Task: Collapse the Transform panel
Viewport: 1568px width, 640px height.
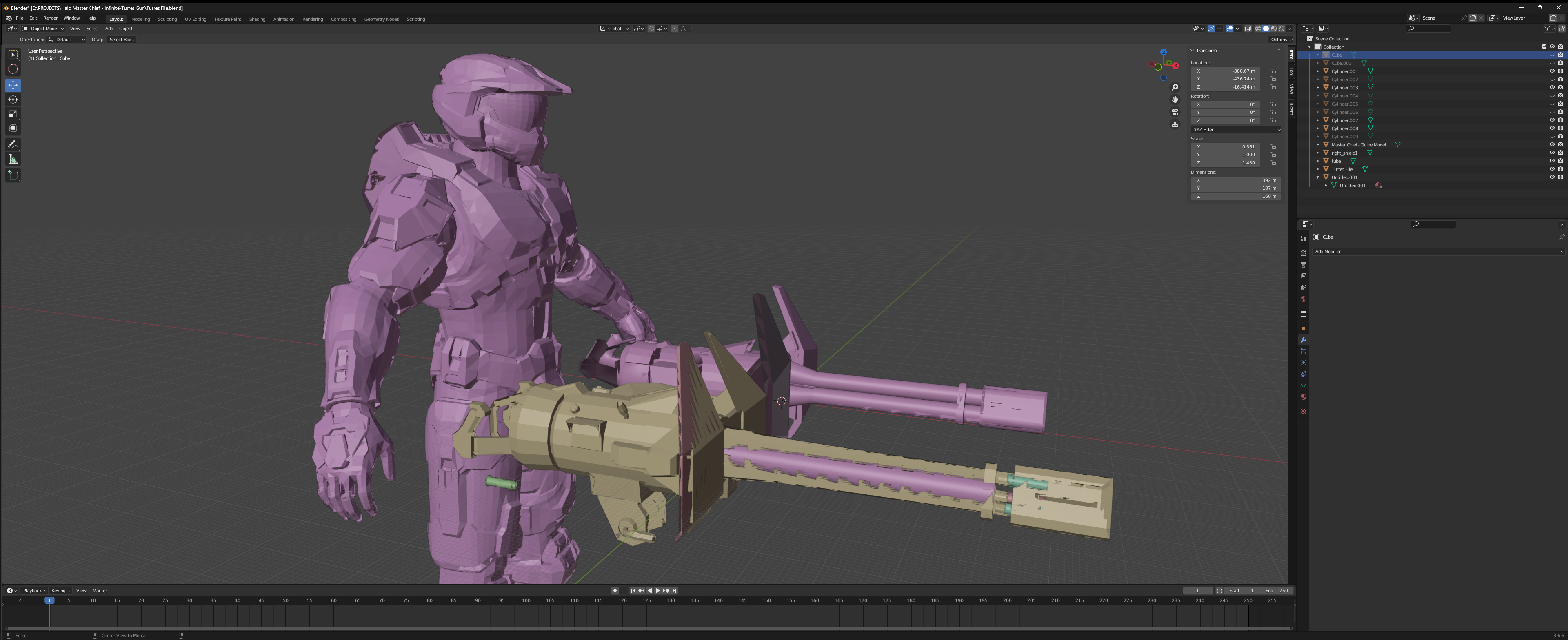Action: (x=1193, y=51)
